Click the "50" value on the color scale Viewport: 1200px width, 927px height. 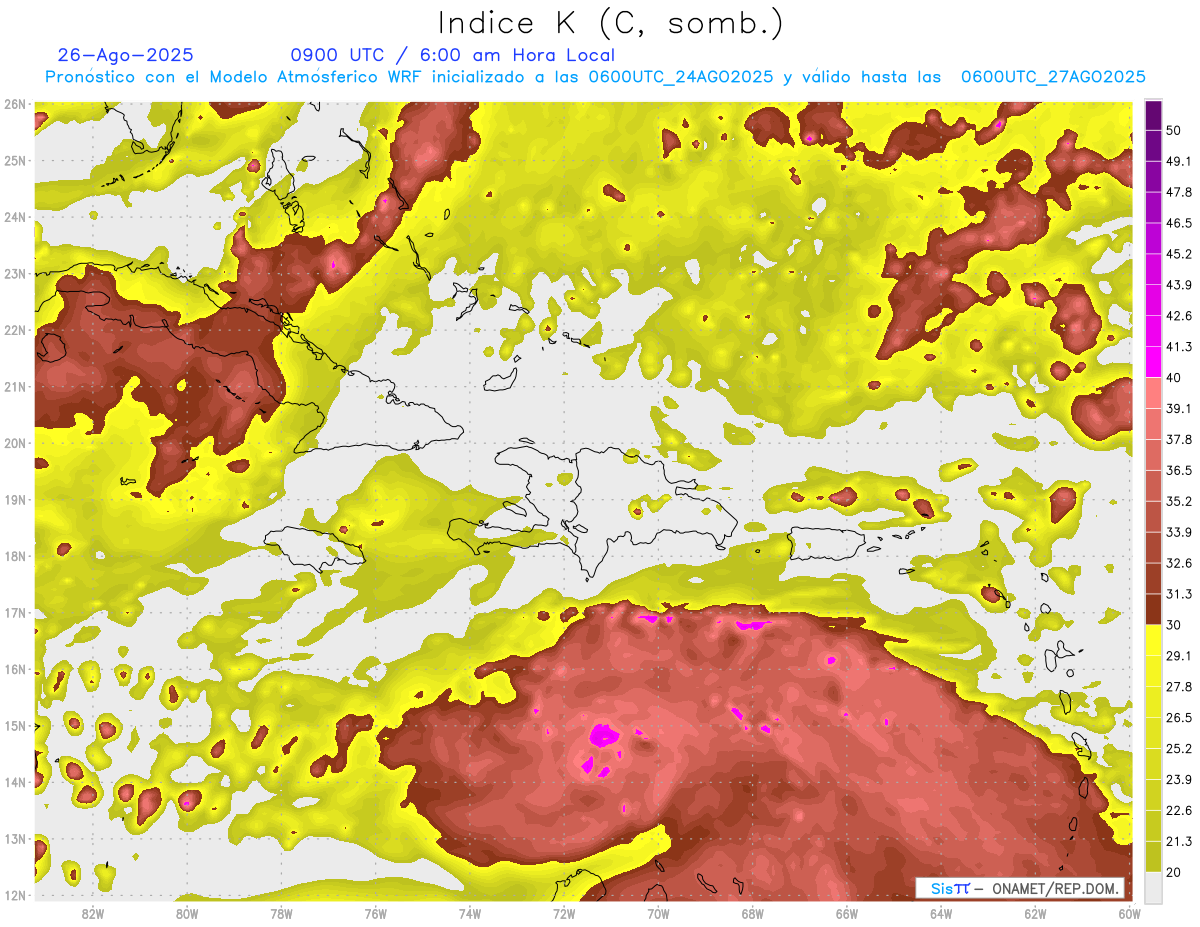coord(1174,130)
